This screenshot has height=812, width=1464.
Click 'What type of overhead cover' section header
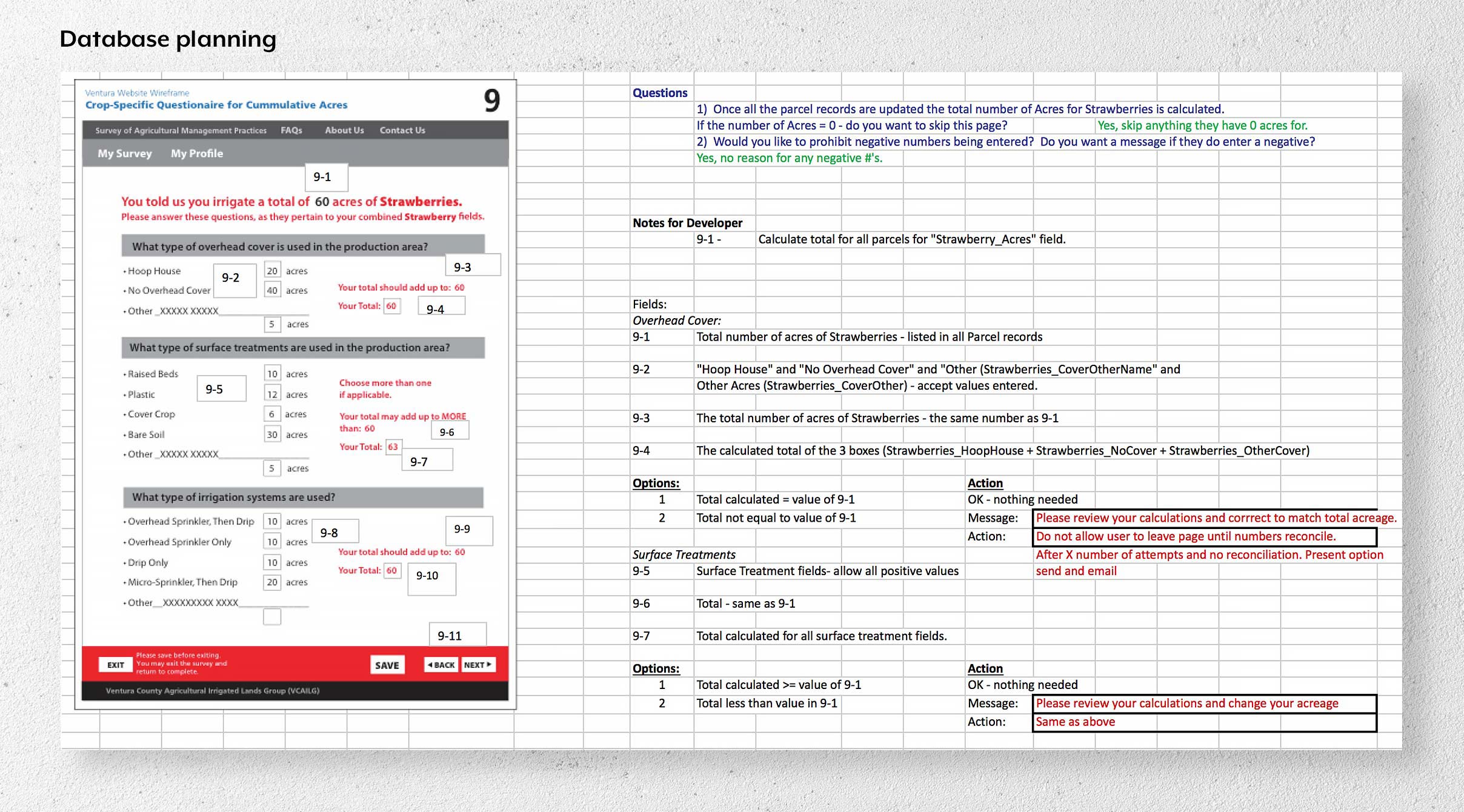coord(303,245)
